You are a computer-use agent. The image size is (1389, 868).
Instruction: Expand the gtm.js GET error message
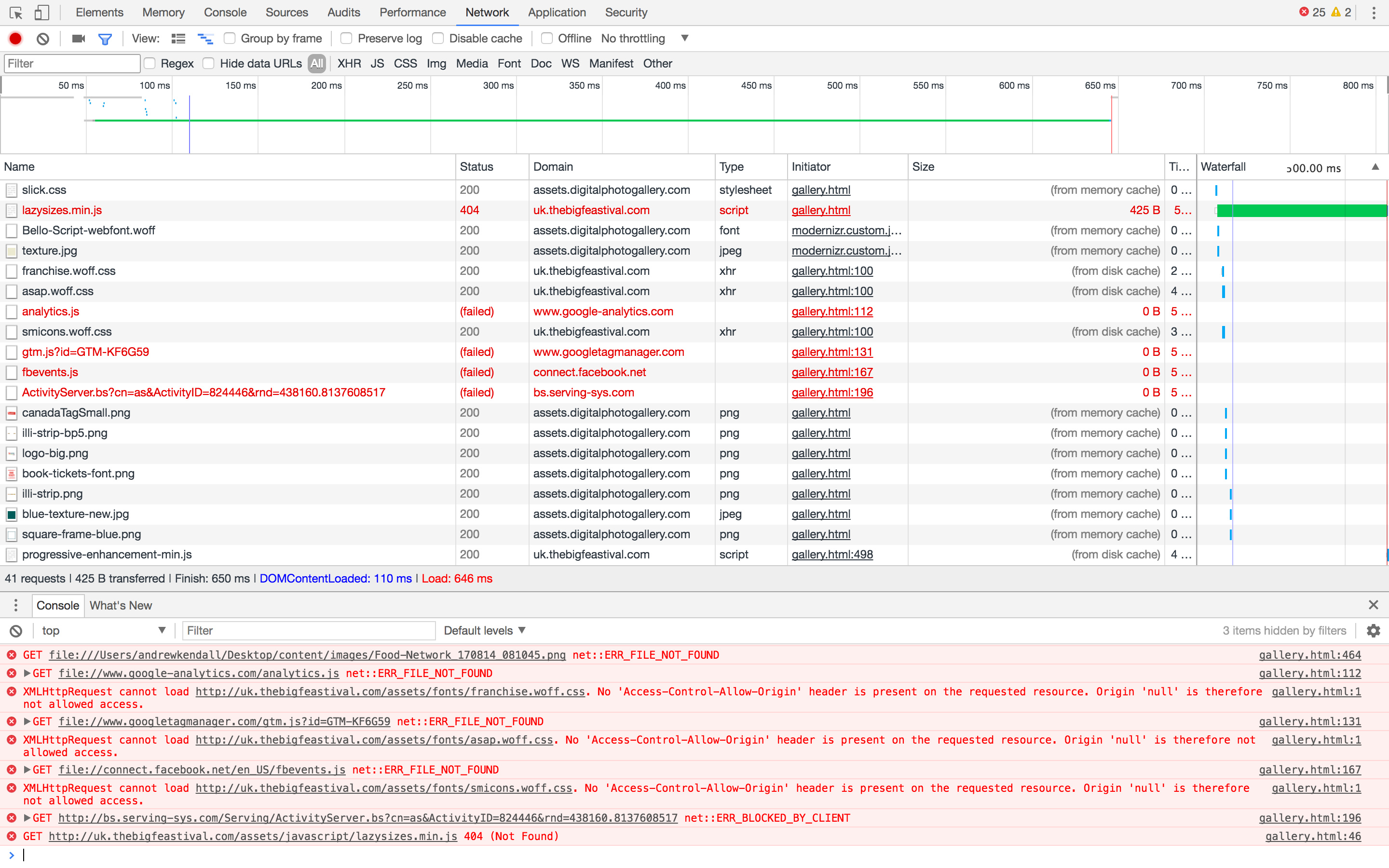[x=27, y=721]
